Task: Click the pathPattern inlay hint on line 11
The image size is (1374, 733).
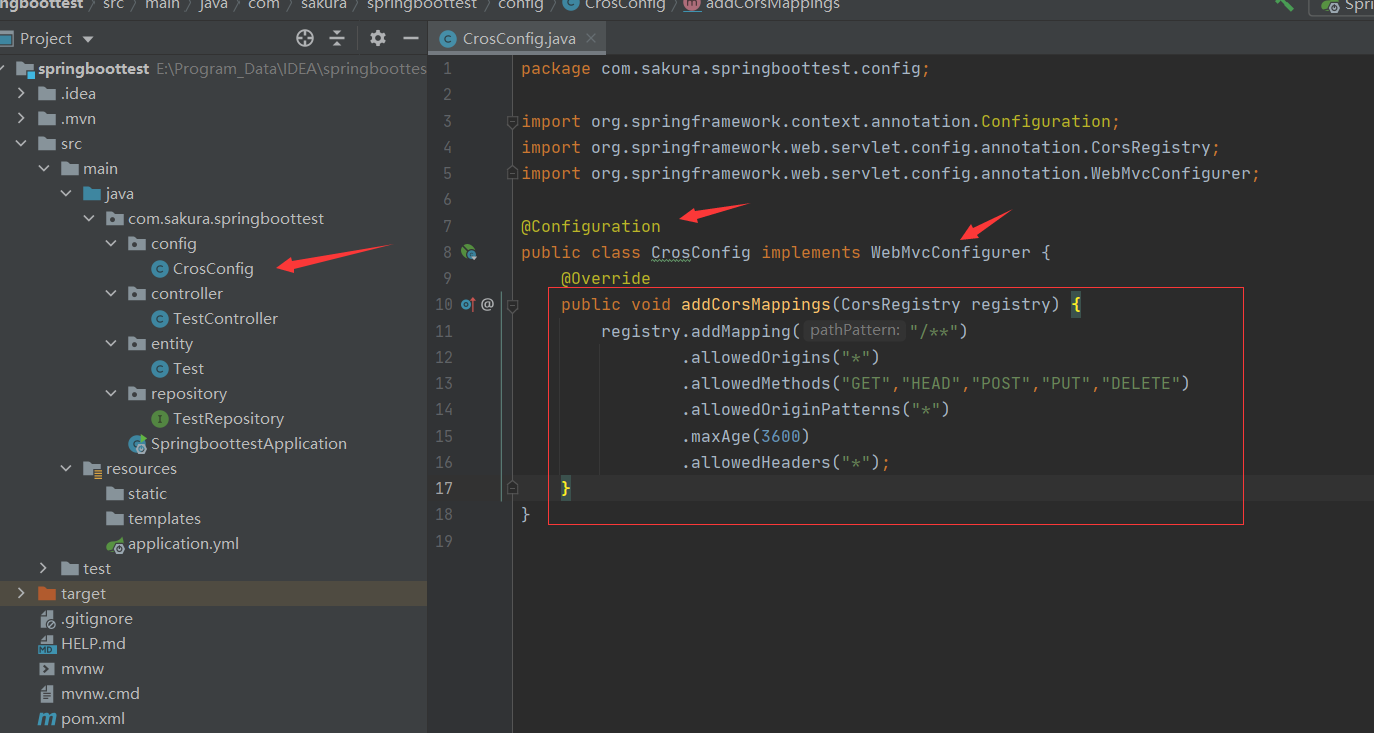Action: [x=855, y=331]
